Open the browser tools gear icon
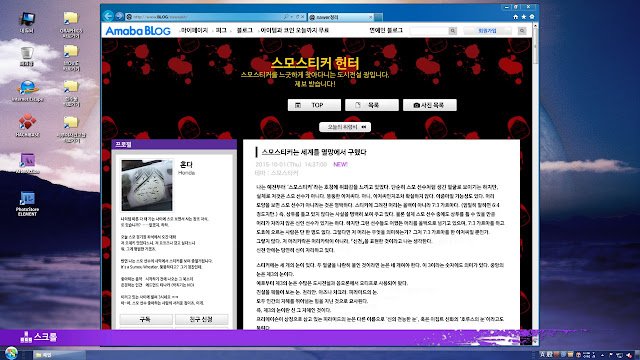The width and height of the screenshot is (640, 360). click(x=531, y=17)
